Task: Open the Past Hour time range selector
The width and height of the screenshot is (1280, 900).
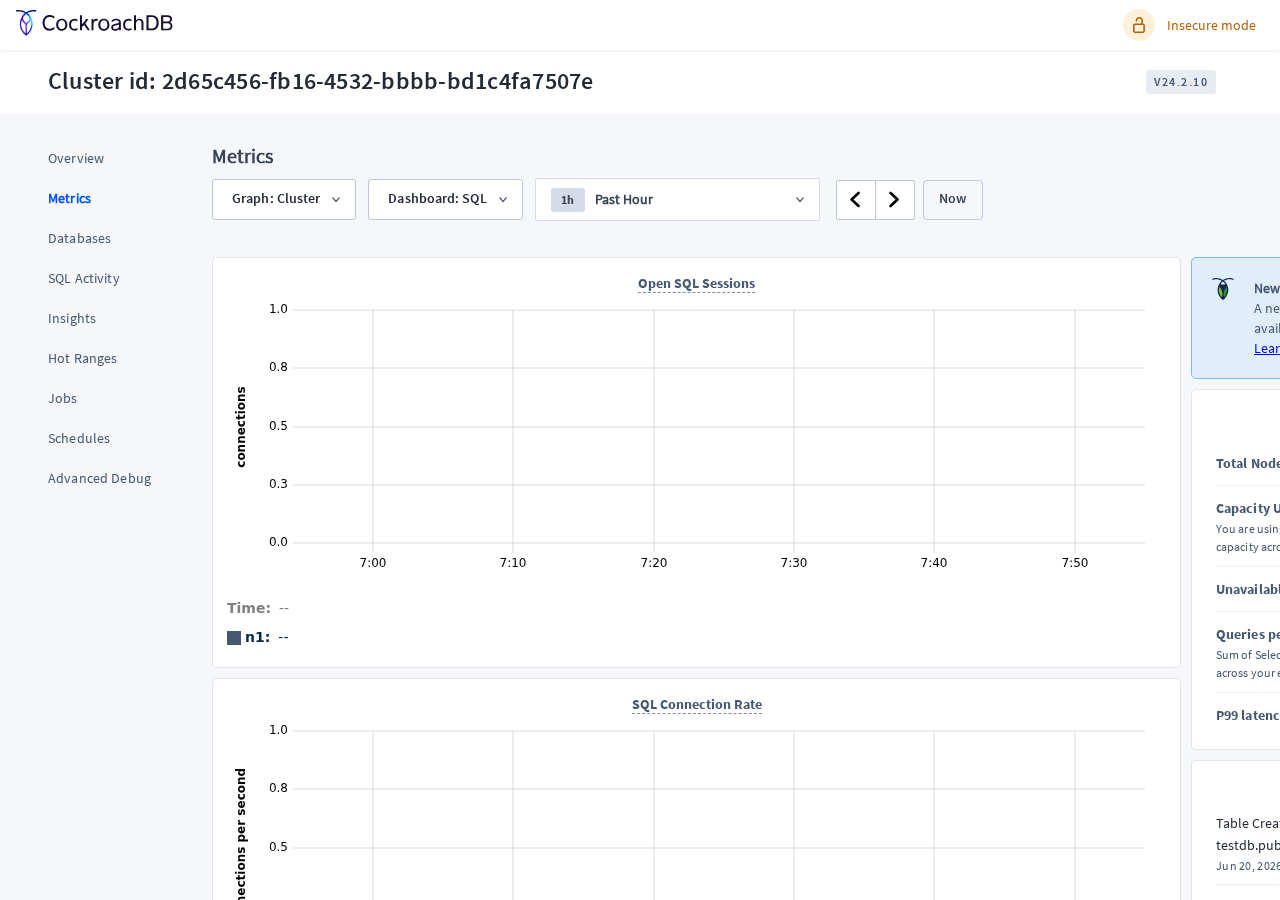Action: click(x=677, y=199)
